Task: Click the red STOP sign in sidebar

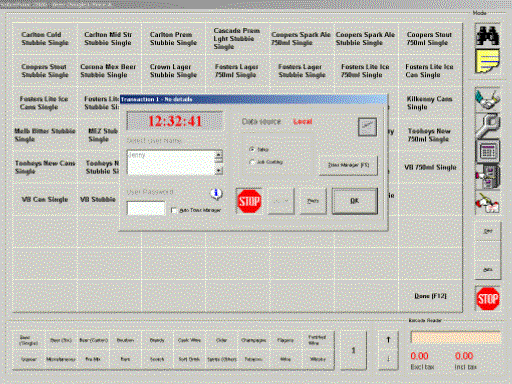Action: [488, 298]
